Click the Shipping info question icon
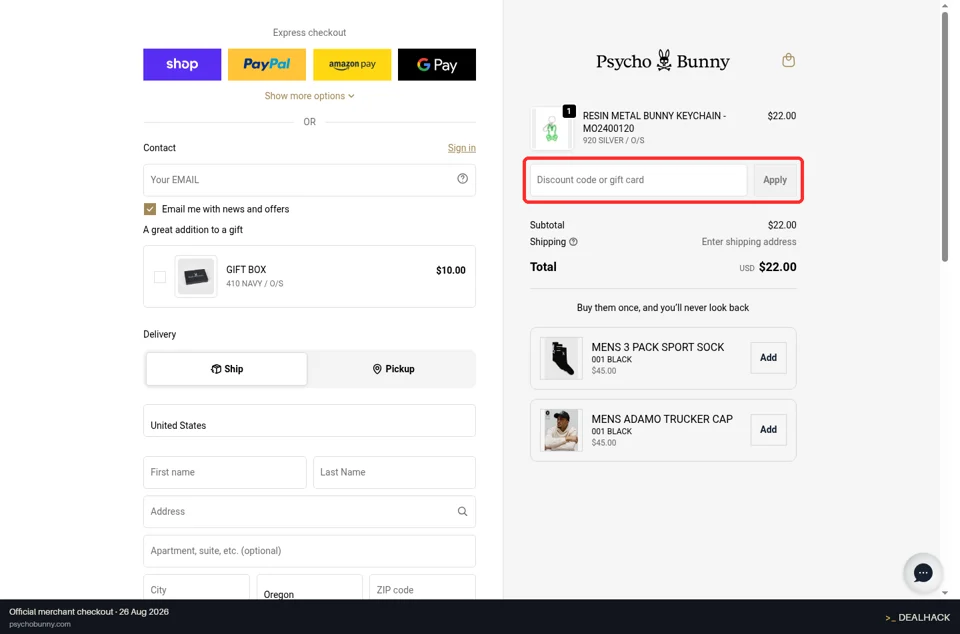 coord(573,242)
